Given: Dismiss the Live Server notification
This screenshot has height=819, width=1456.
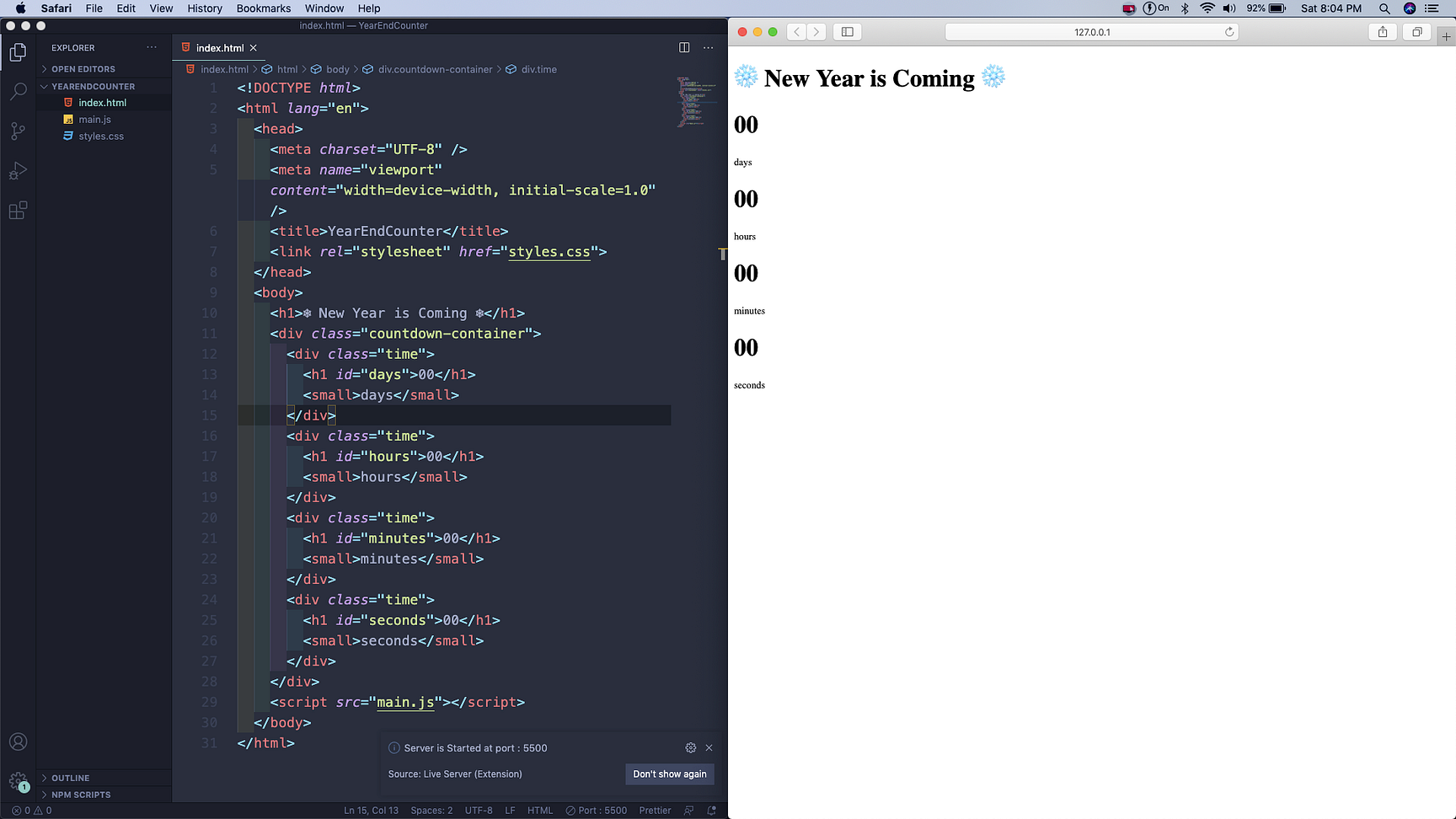Looking at the screenshot, I should 709,747.
